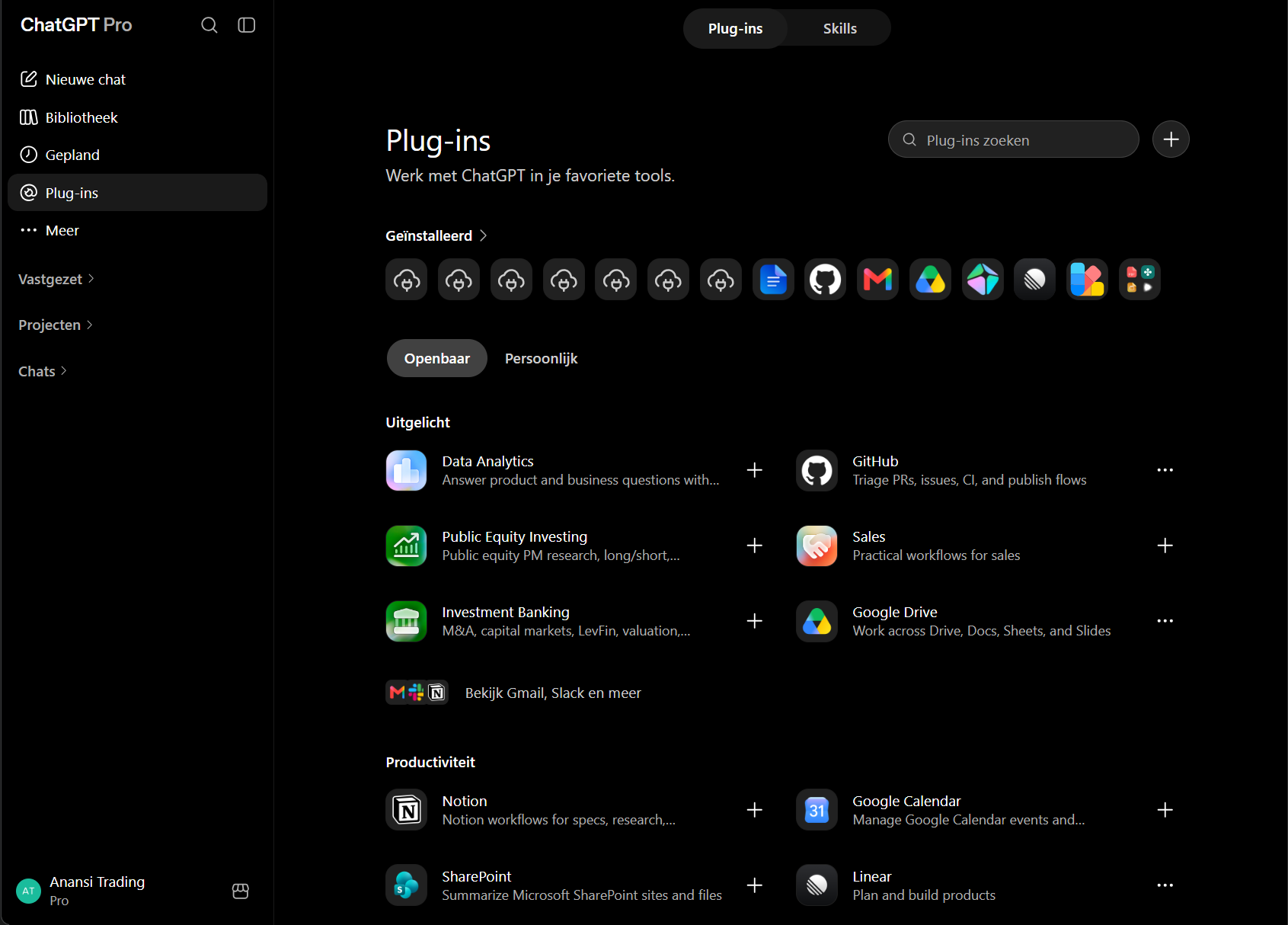
Task: Choose the Persoonlijk filter tab
Action: coord(542,358)
